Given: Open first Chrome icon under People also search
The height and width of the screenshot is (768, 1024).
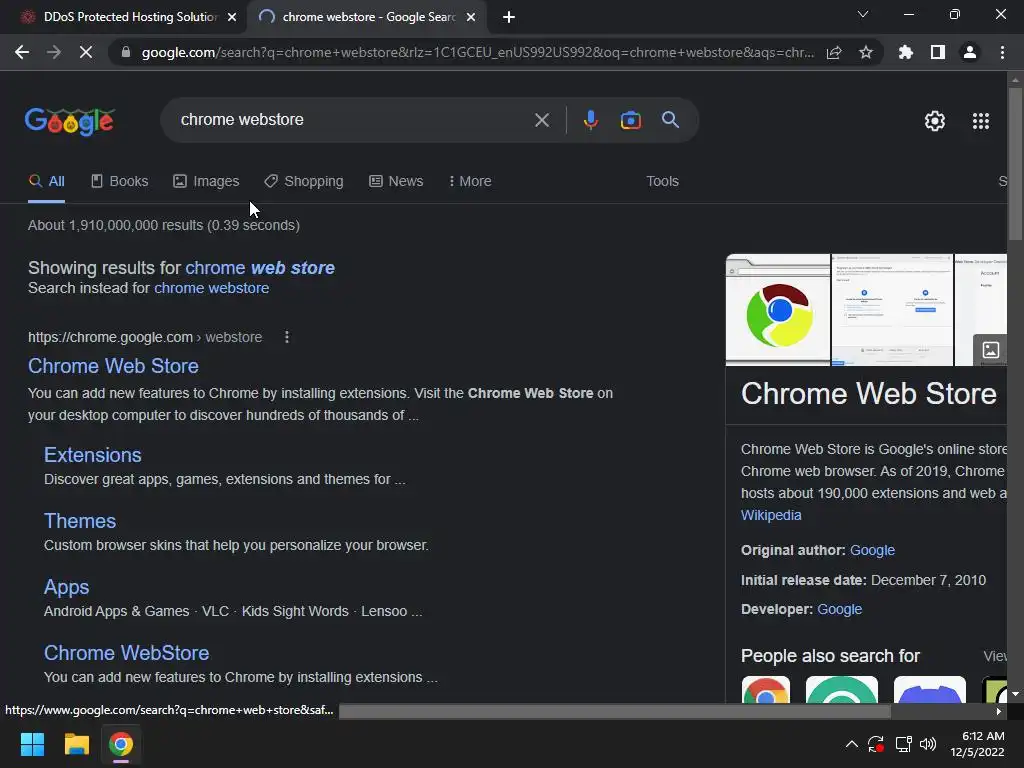Looking at the screenshot, I should (766, 690).
